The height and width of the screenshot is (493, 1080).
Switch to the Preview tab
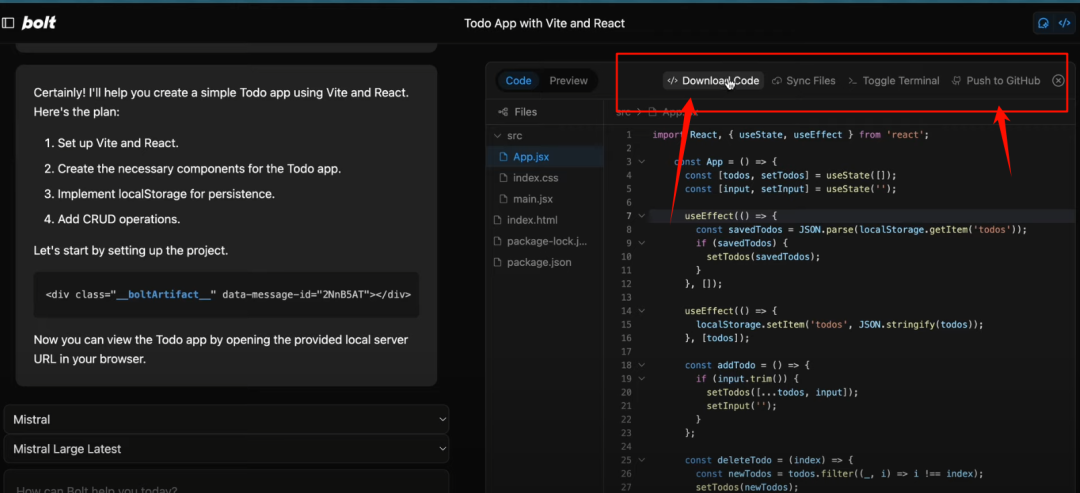(x=568, y=81)
